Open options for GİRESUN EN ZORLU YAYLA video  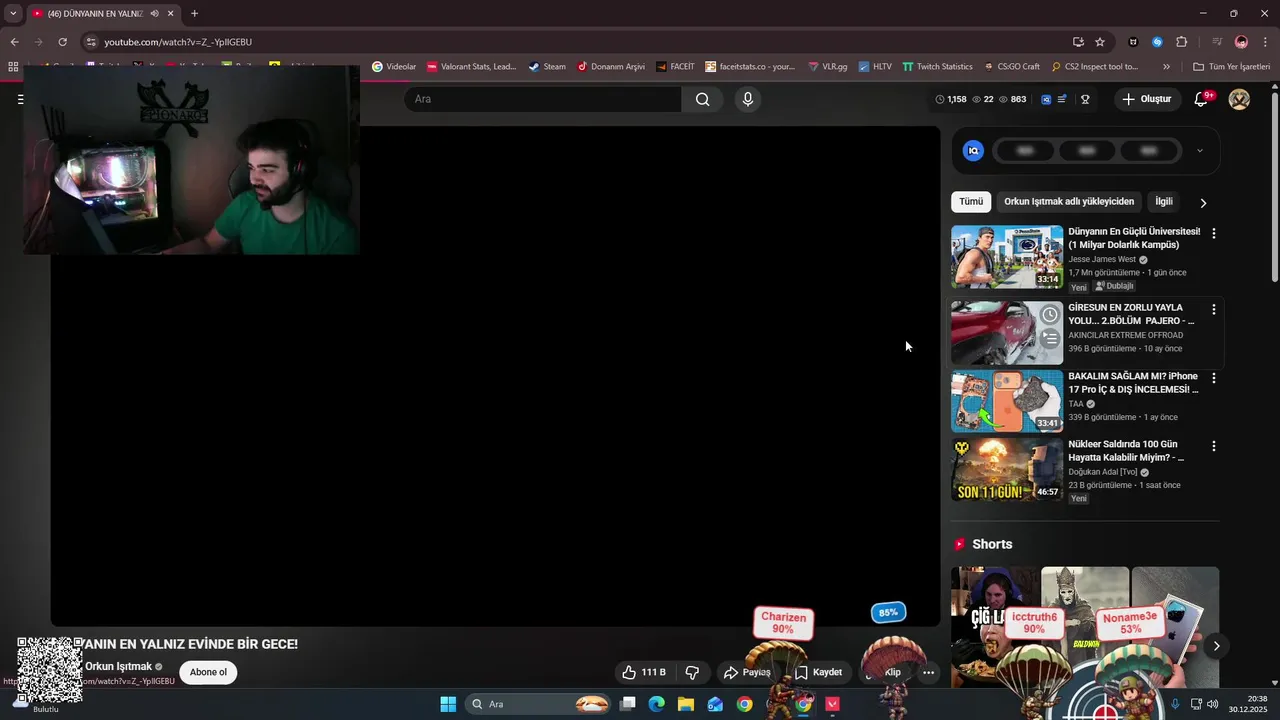click(1214, 310)
